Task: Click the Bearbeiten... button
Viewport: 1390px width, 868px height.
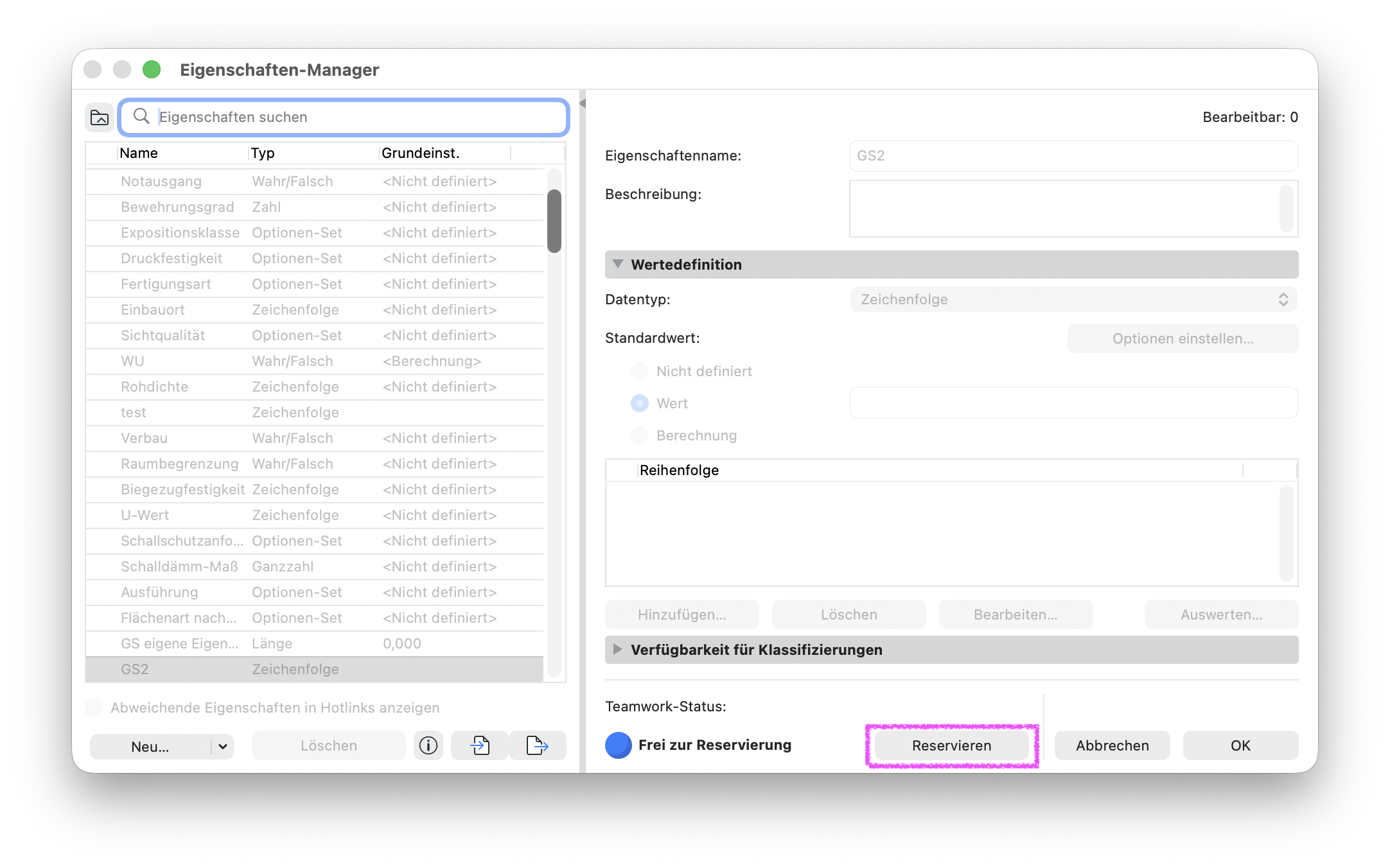Action: pos(1016,614)
